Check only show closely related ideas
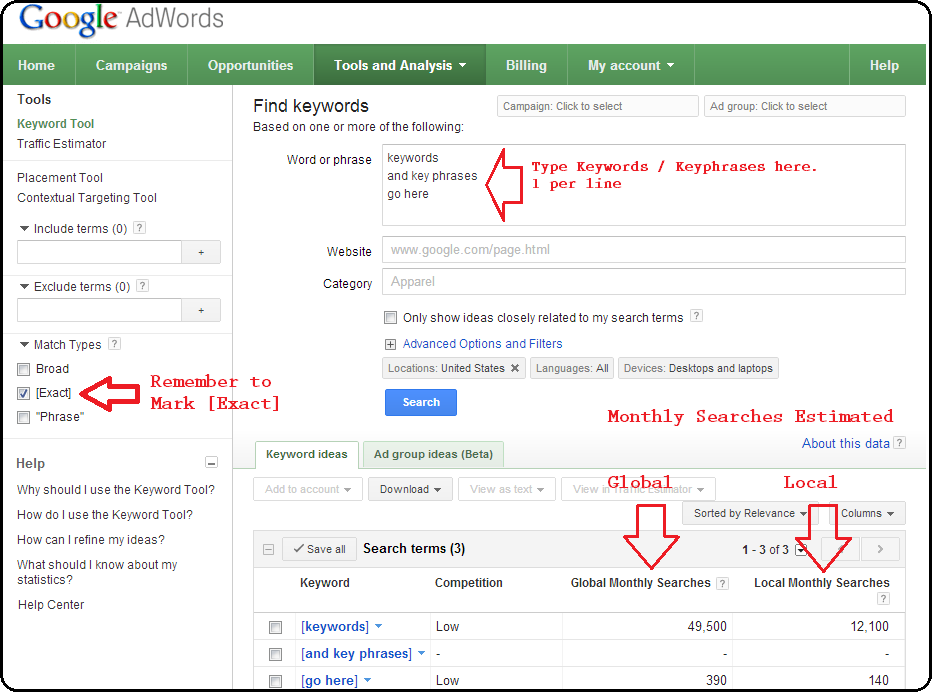Viewport: 932px width, 692px height. click(391, 317)
